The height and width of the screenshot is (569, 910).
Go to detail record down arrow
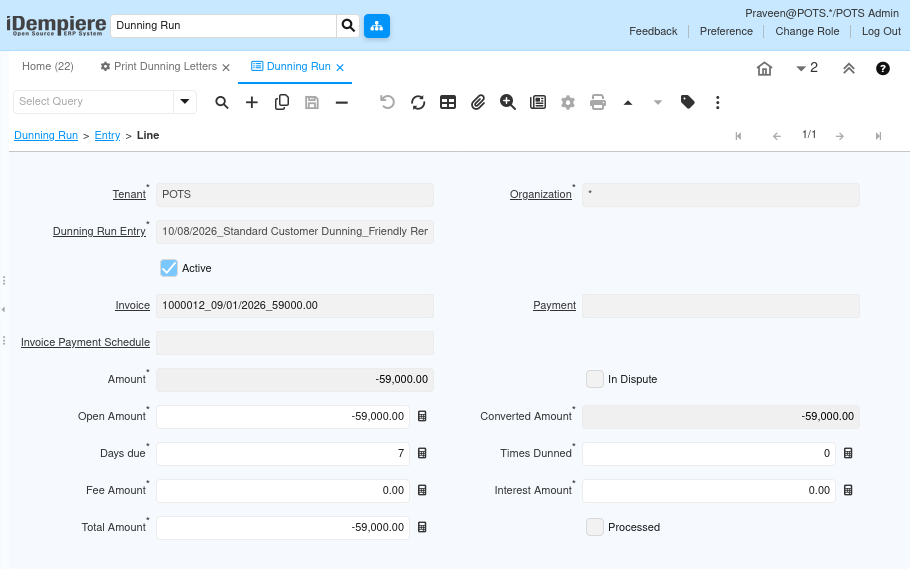point(658,103)
